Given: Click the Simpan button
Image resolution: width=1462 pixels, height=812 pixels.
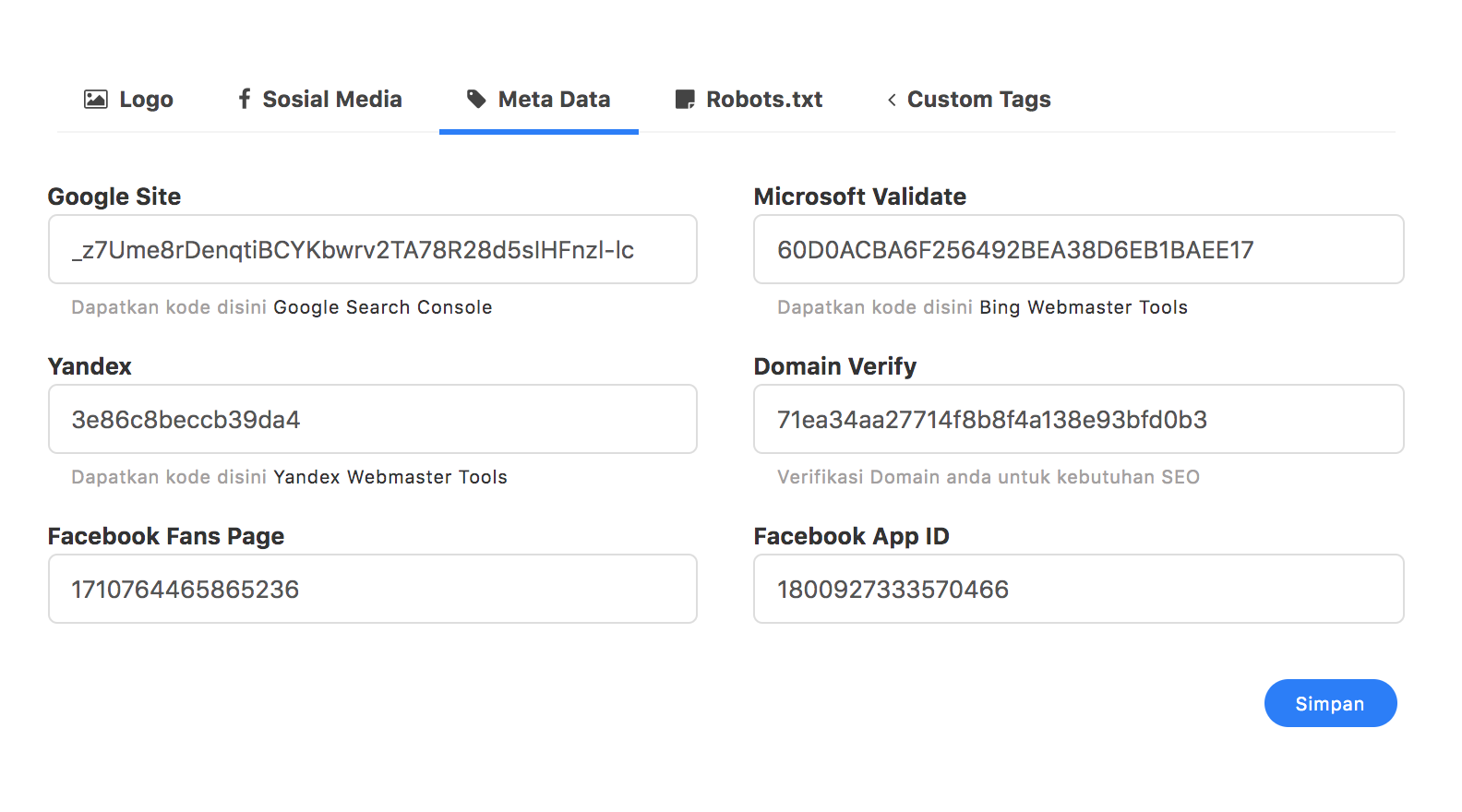Looking at the screenshot, I should click(x=1330, y=703).
